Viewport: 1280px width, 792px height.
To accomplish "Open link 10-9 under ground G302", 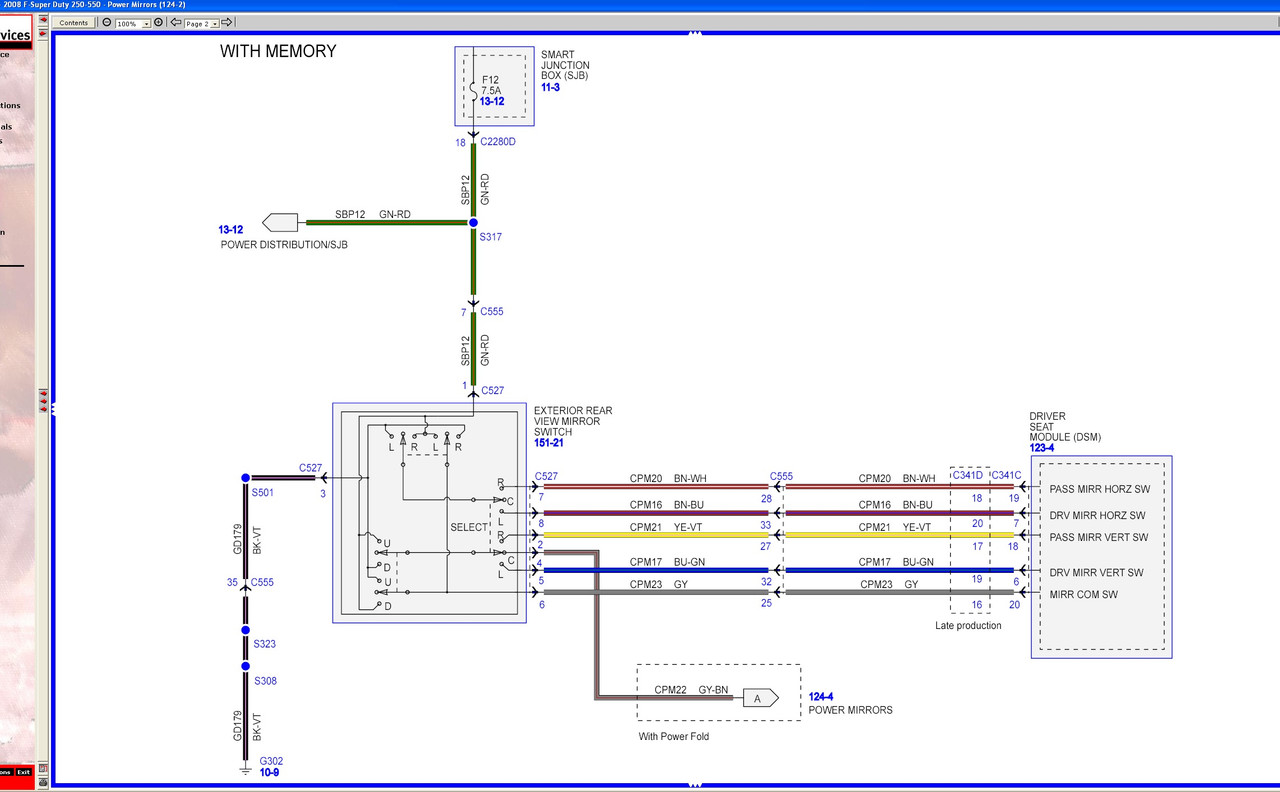I will click(x=269, y=773).
